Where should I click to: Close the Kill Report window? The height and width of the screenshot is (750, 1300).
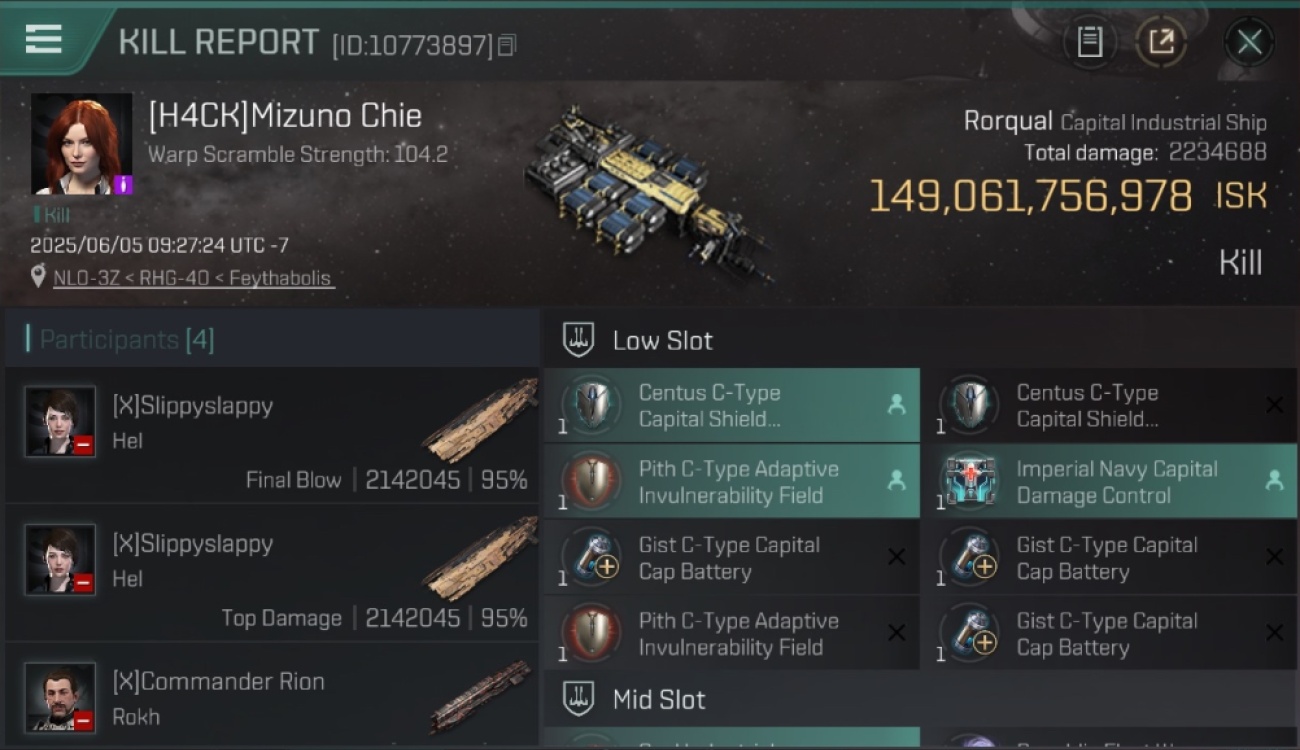click(1249, 42)
